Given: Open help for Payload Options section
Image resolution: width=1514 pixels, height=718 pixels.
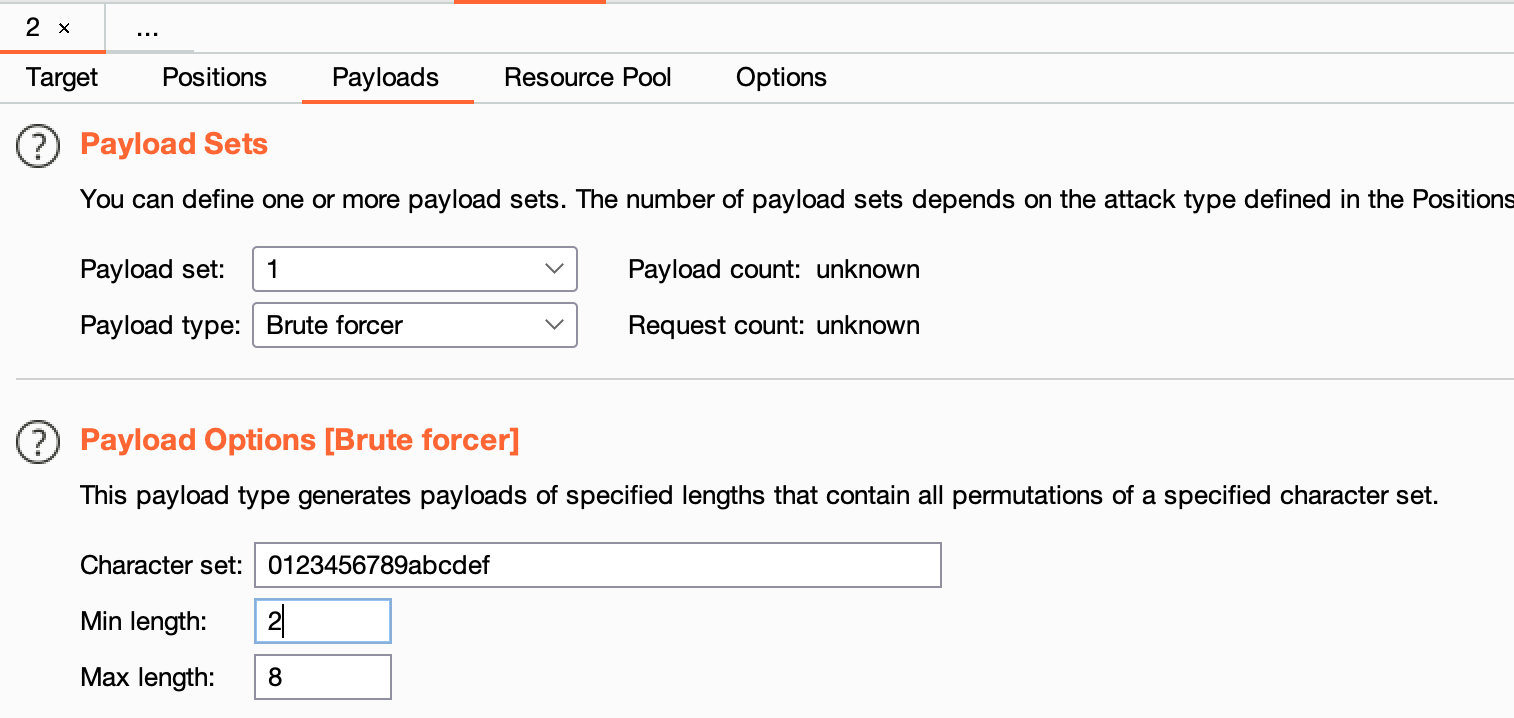Looking at the screenshot, I should [38, 441].
